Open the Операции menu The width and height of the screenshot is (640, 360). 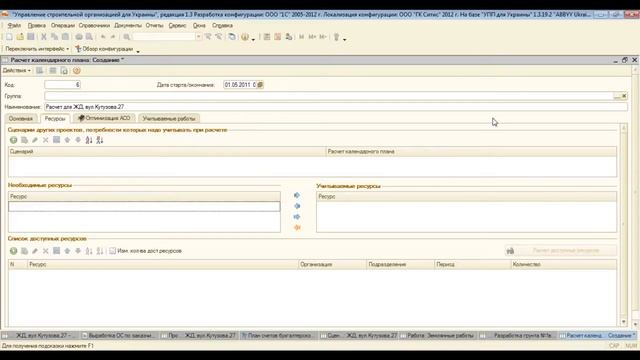[x=62, y=25]
